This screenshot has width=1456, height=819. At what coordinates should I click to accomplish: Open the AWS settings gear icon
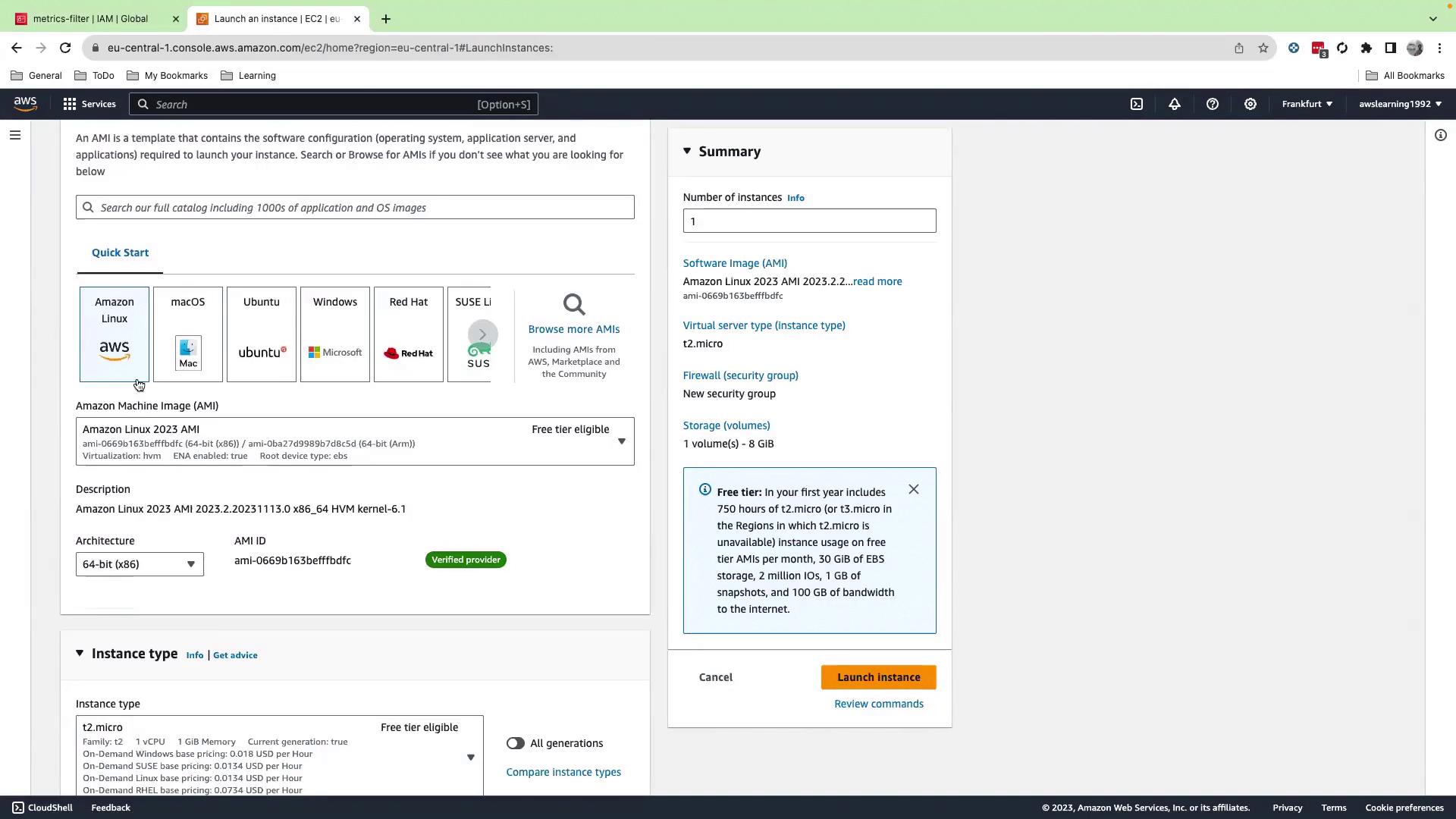pyautogui.click(x=1250, y=104)
